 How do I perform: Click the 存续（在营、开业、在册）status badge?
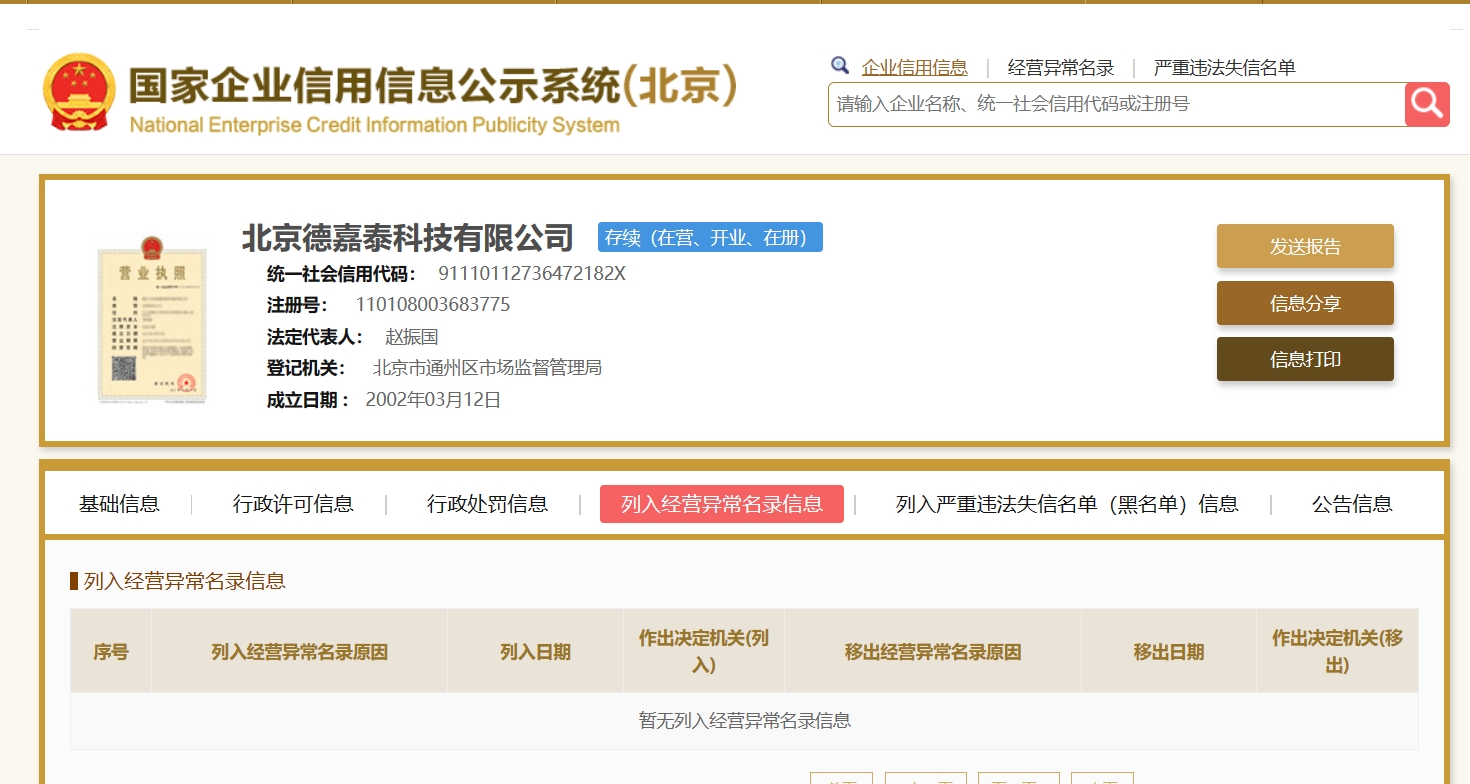pos(710,237)
